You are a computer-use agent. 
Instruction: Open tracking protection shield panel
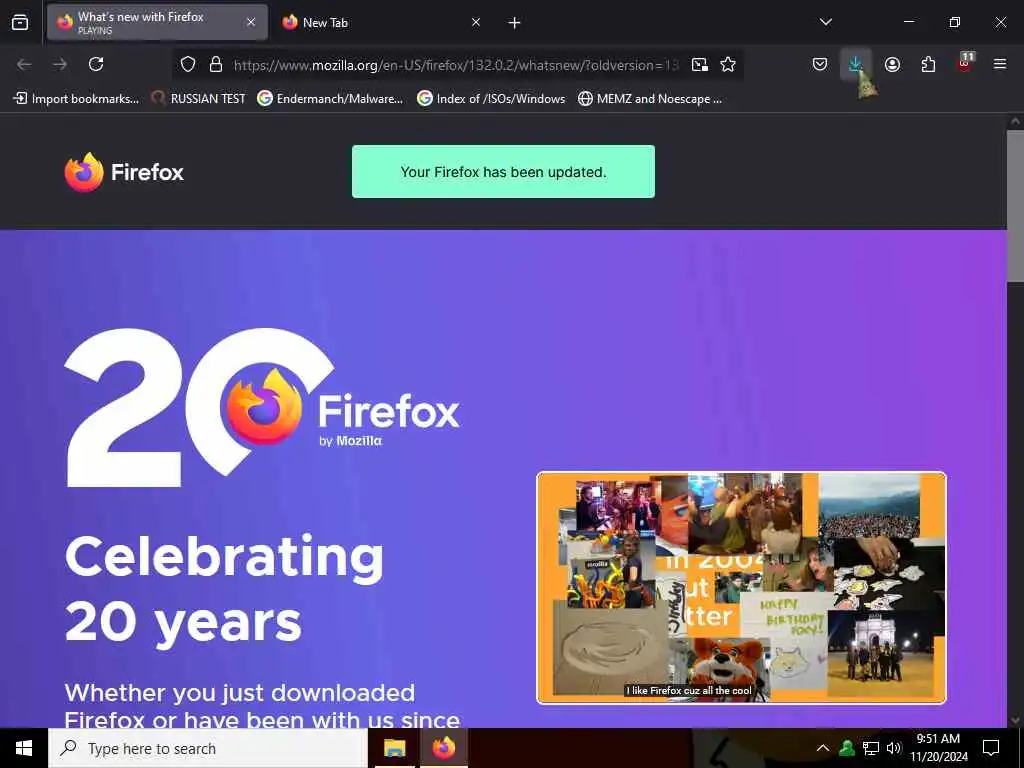pyautogui.click(x=188, y=65)
